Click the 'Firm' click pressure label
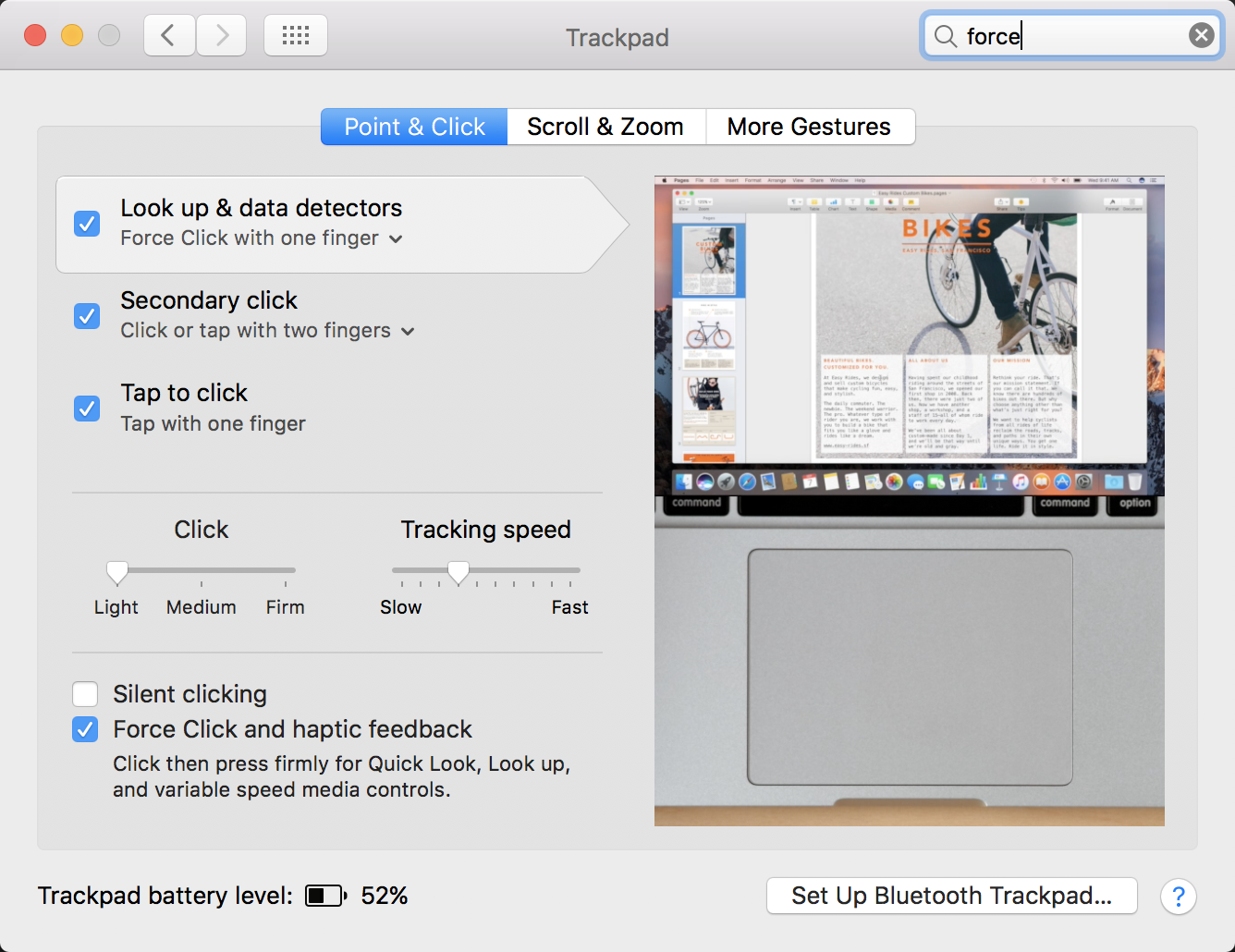The image size is (1235, 952). coord(286,607)
